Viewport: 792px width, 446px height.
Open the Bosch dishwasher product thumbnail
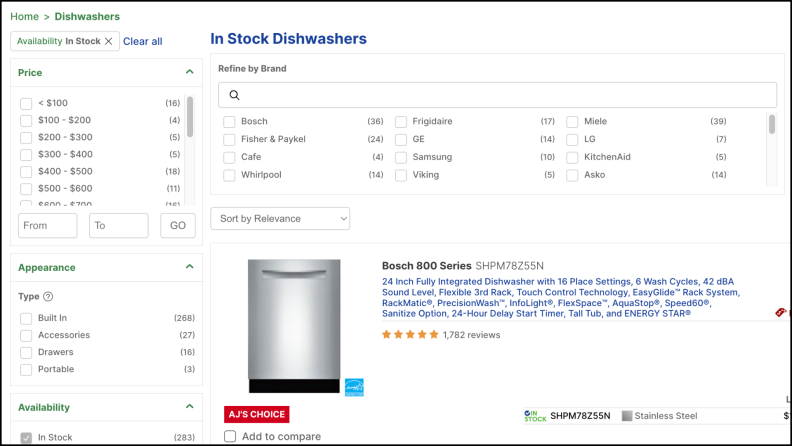[x=294, y=326]
